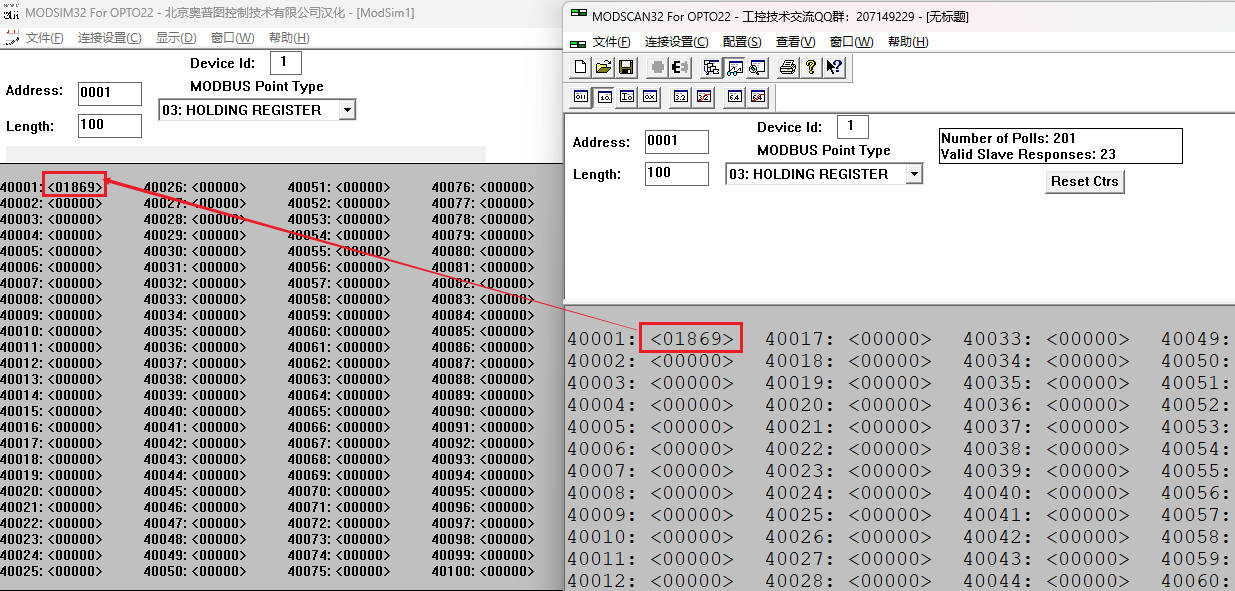
Task: Select register 40001 value in ModSim
Action: click(74, 187)
